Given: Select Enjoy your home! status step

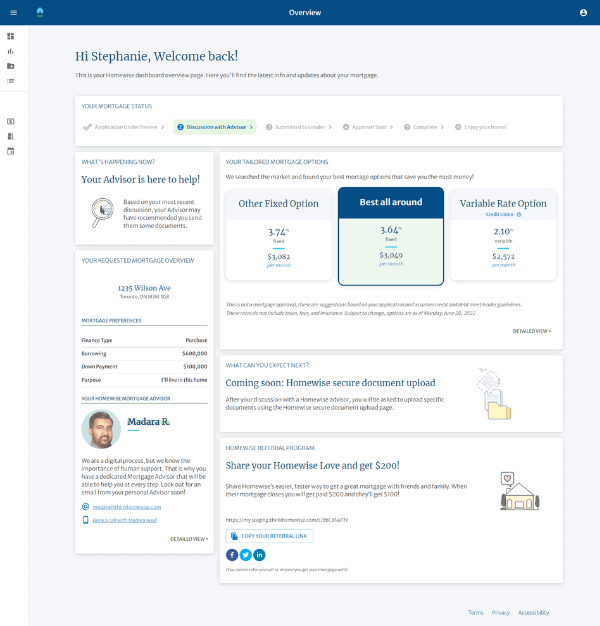Looking at the screenshot, I should click(x=481, y=127).
